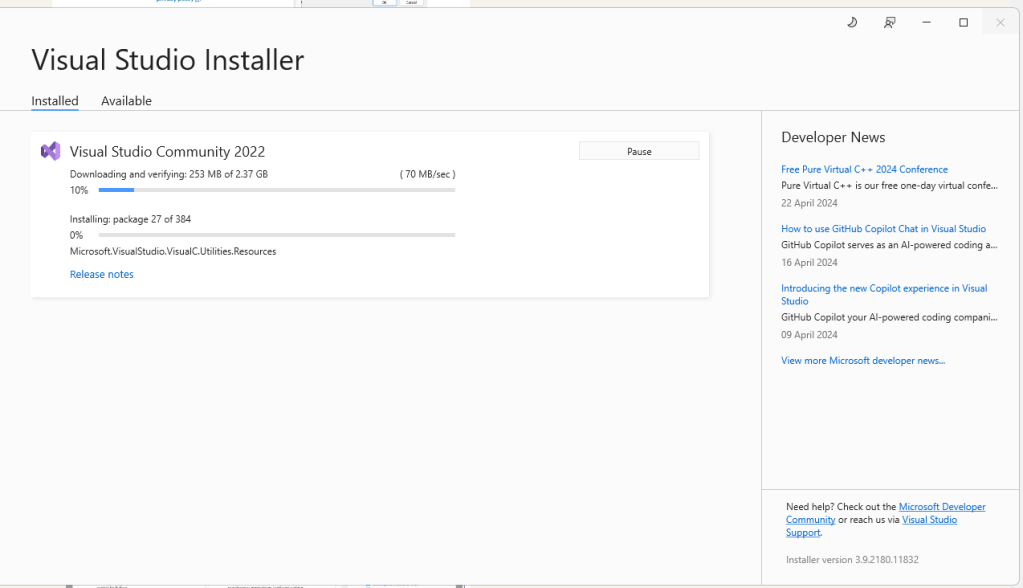Image resolution: width=1023 pixels, height=588 pixels.
Task: Click the '09 April 2024' news date
Action: click(809, 335)
